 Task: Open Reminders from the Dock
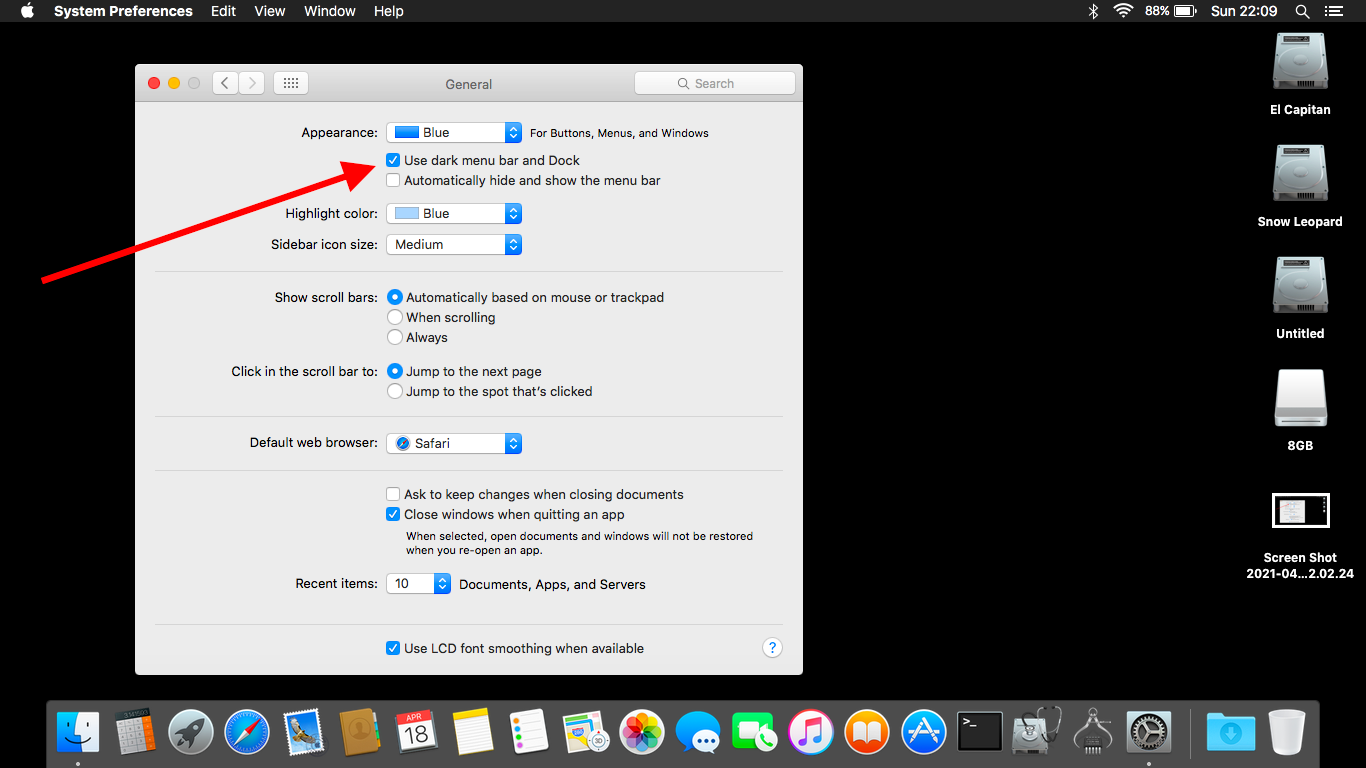pyautogui.click(x=528, y=732)
